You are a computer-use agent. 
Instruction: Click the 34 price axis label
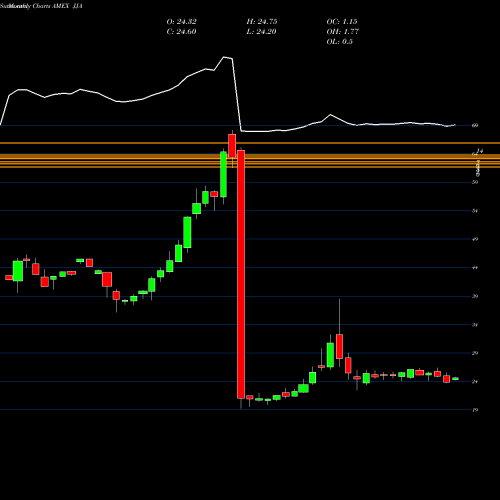click(x=475, y=325)
